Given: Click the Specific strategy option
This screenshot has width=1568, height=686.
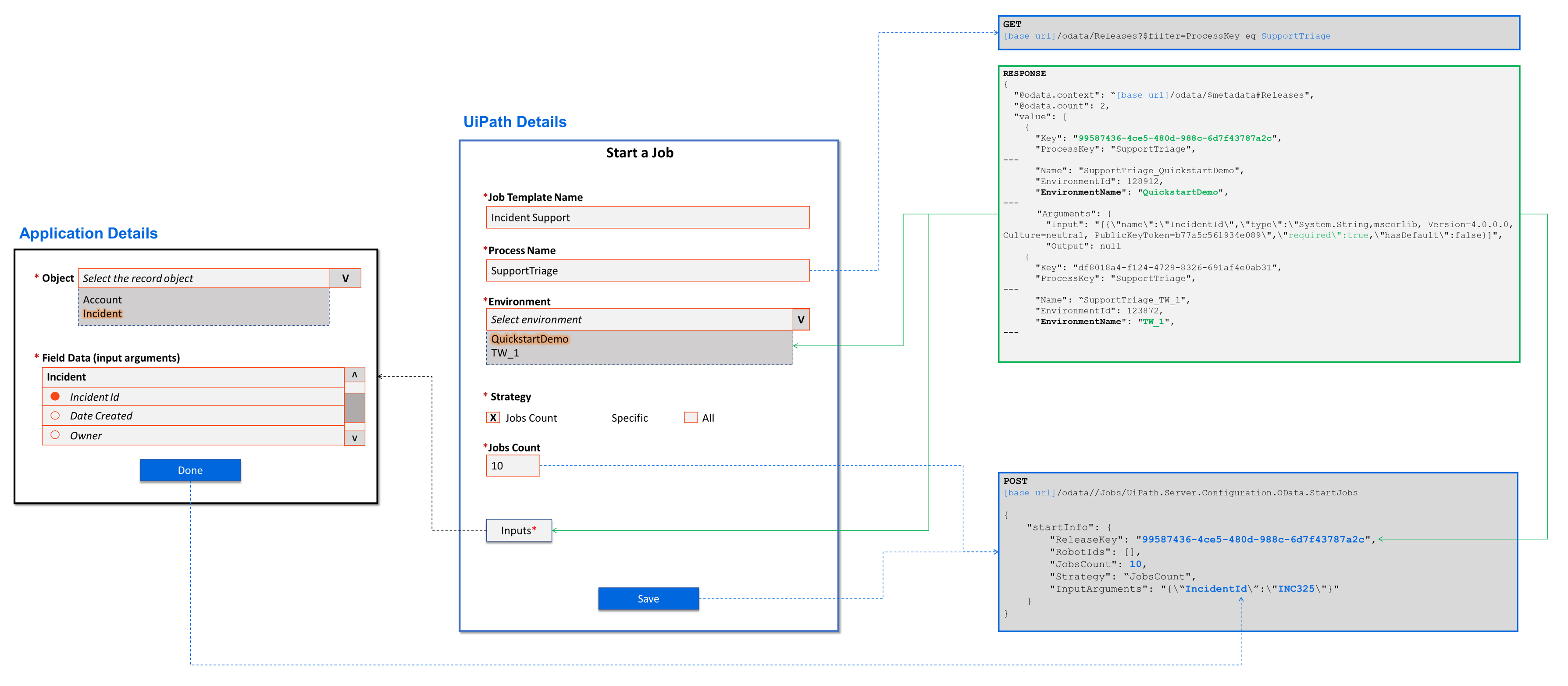Looking at the screenshot, I should 629,418.
